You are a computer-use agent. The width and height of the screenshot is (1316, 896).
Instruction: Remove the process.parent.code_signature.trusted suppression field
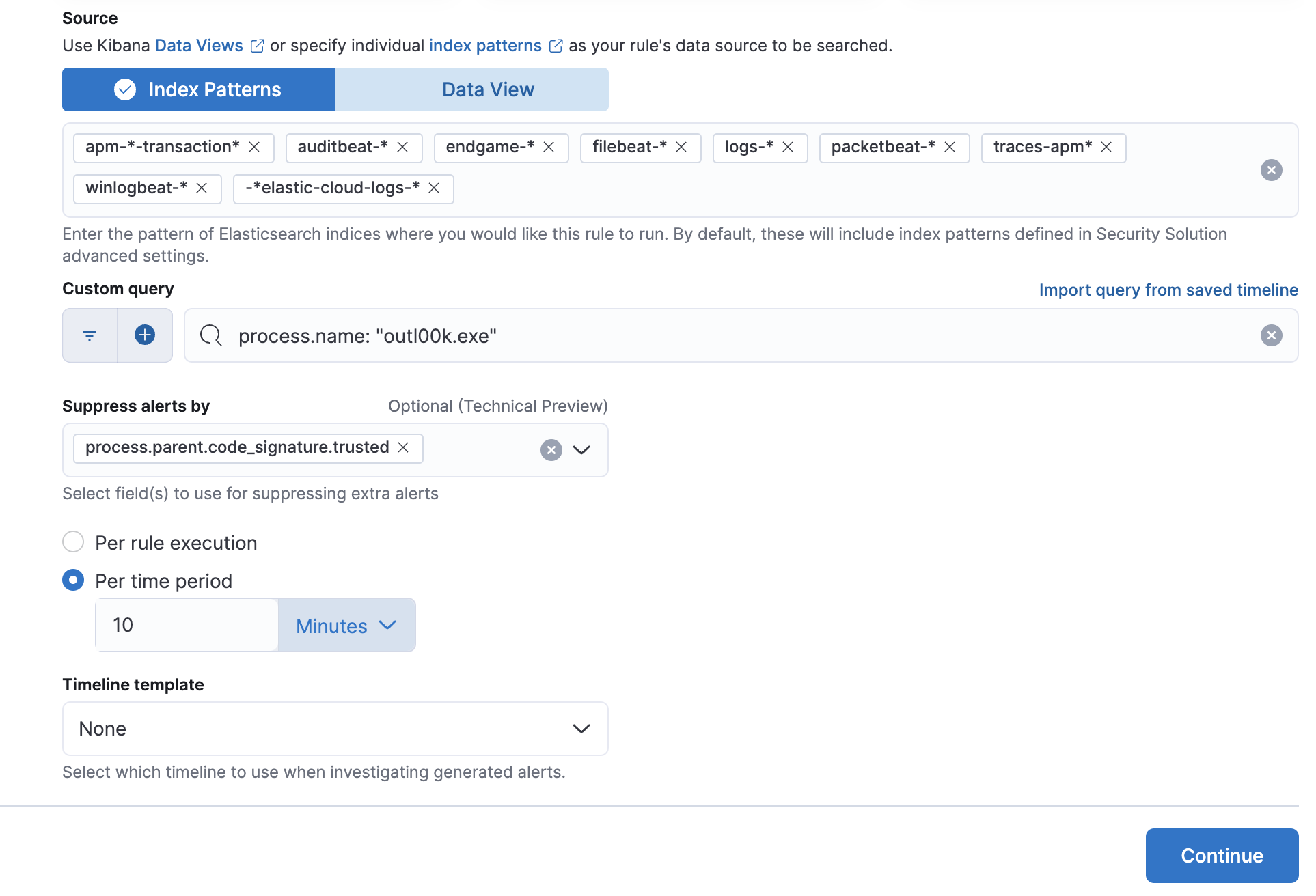pos(403,448)
